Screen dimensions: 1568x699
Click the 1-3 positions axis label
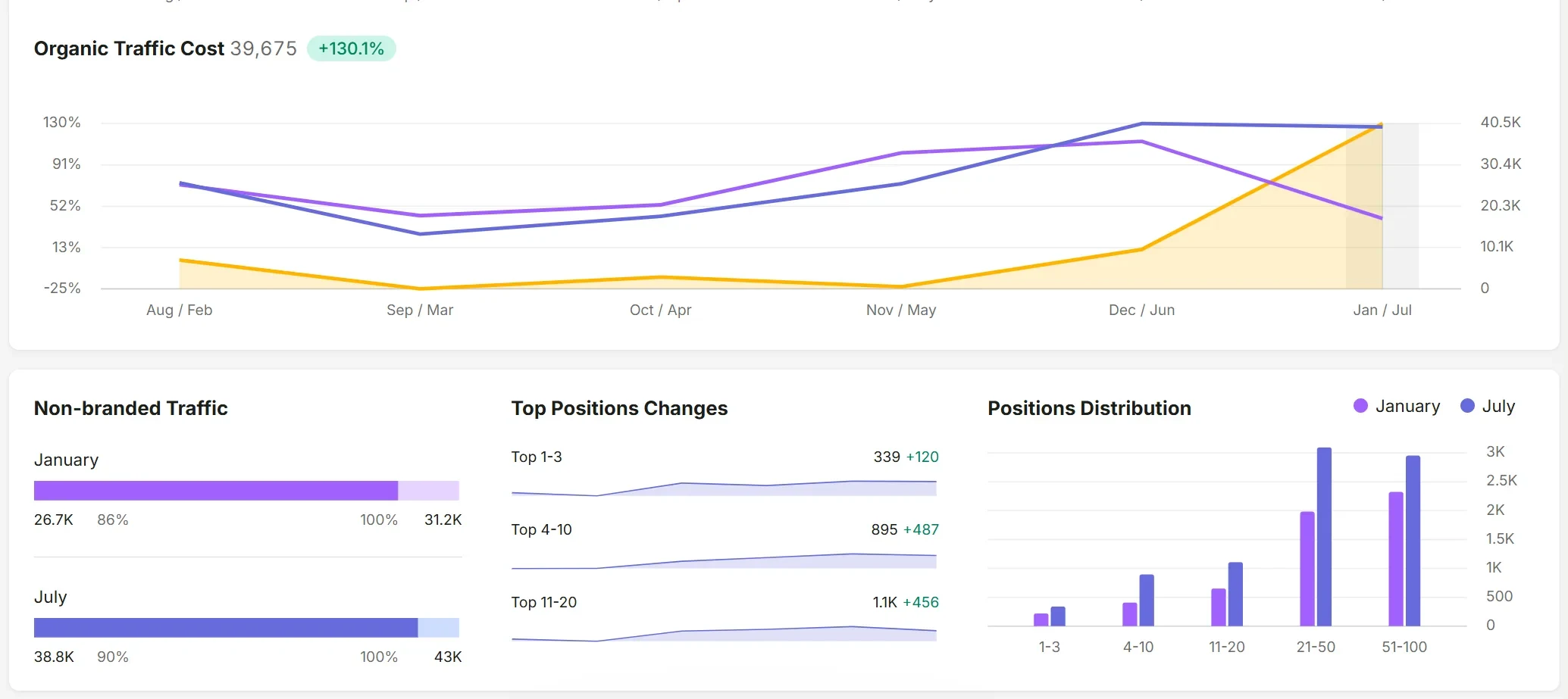(x=1049, y=647)
